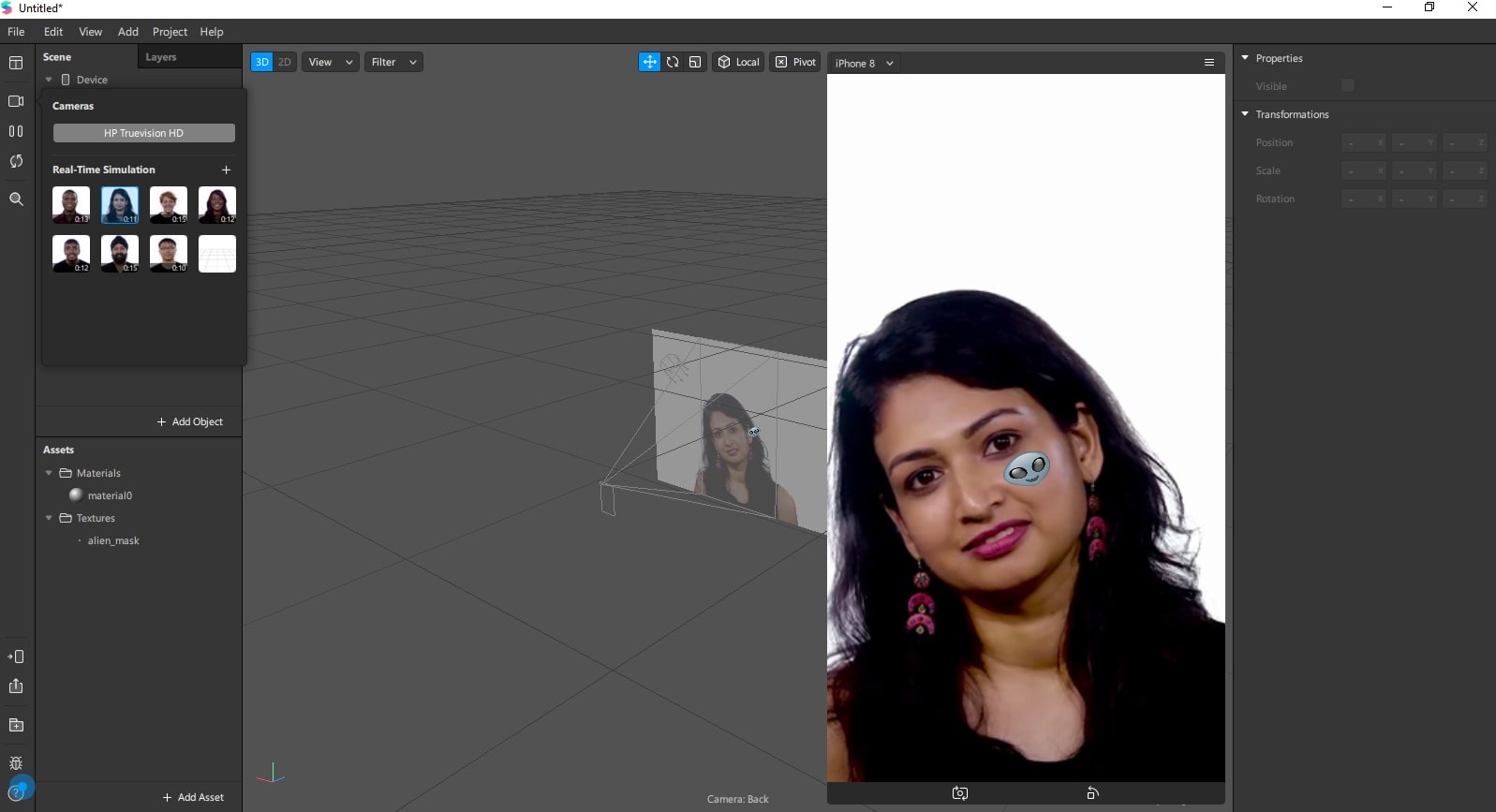Viewport: 1496px width, 812px height.
Task: Collapse the Properties section
Action: [x=1245, y=58]
